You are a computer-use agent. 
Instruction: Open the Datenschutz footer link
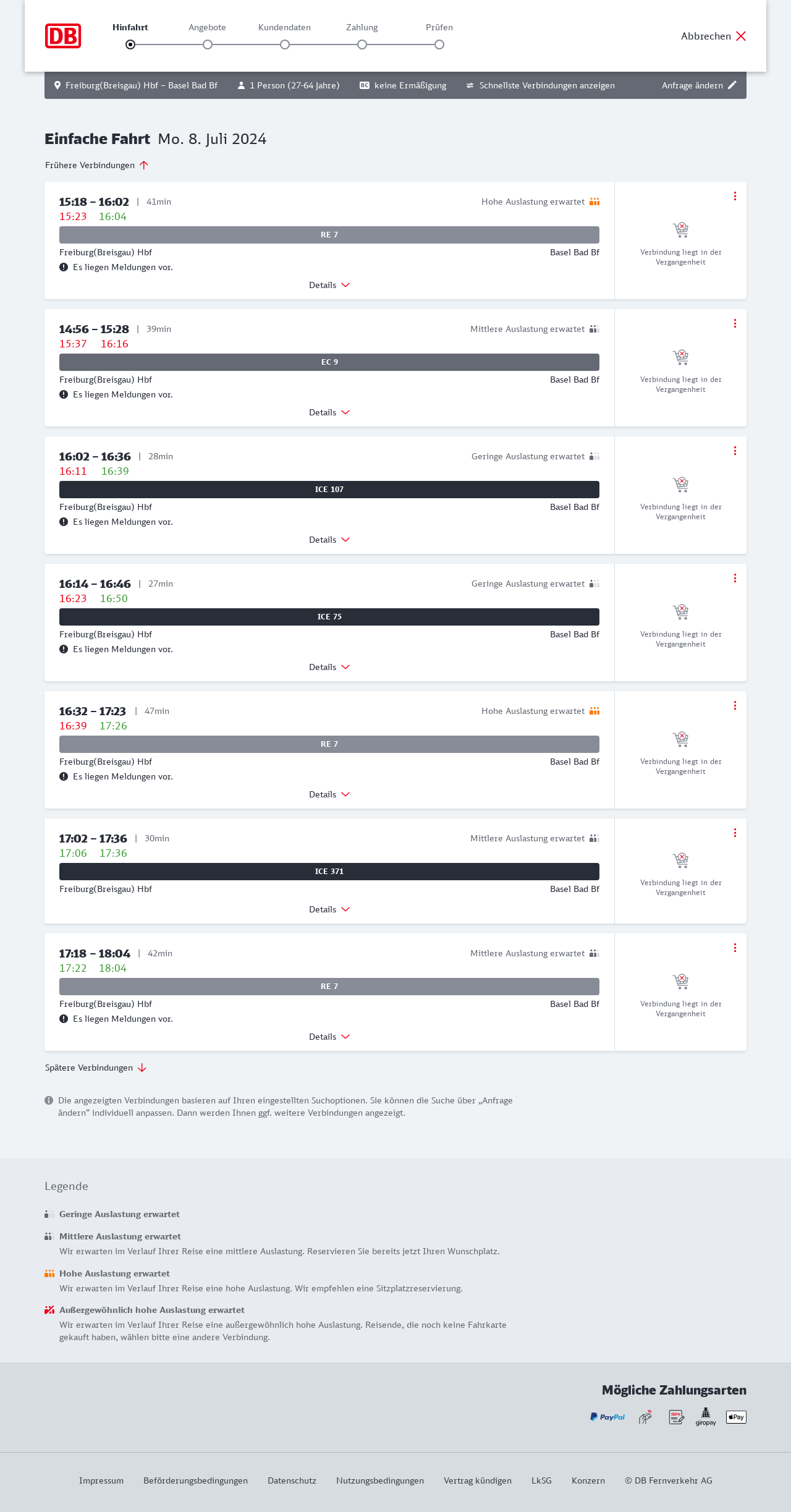click(292, 1480)
